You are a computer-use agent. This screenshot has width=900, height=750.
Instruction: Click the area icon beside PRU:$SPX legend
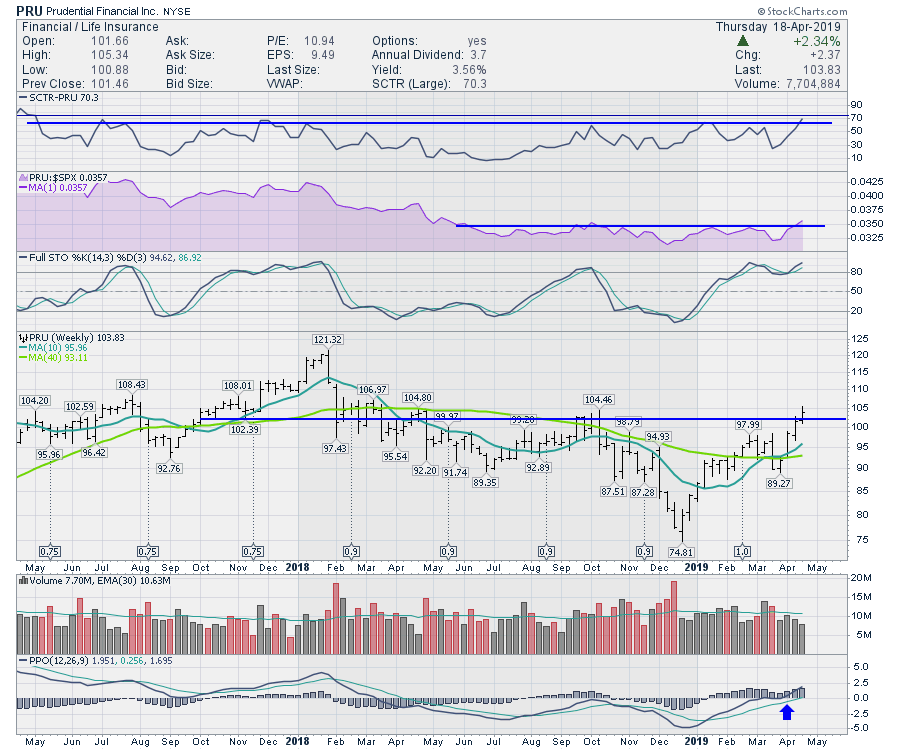click(x=23, y=178)
